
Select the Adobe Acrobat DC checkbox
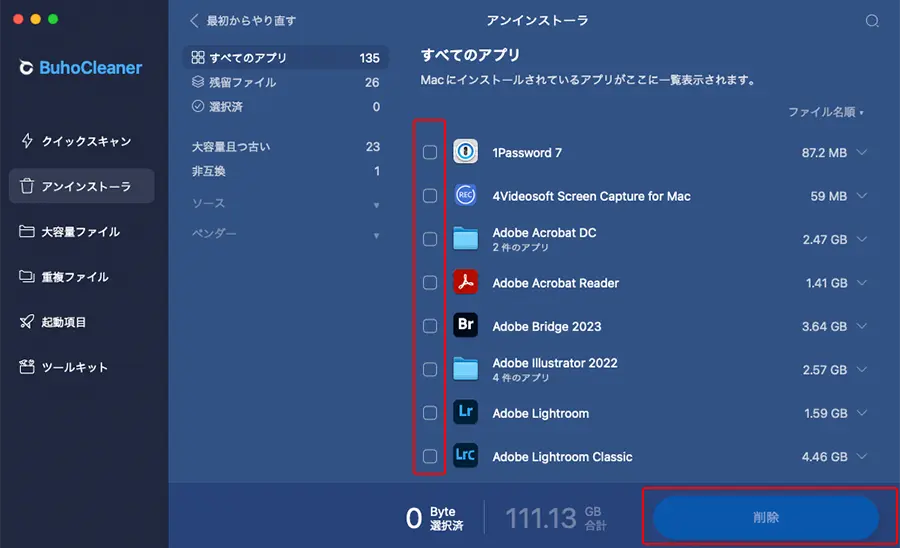430,239
